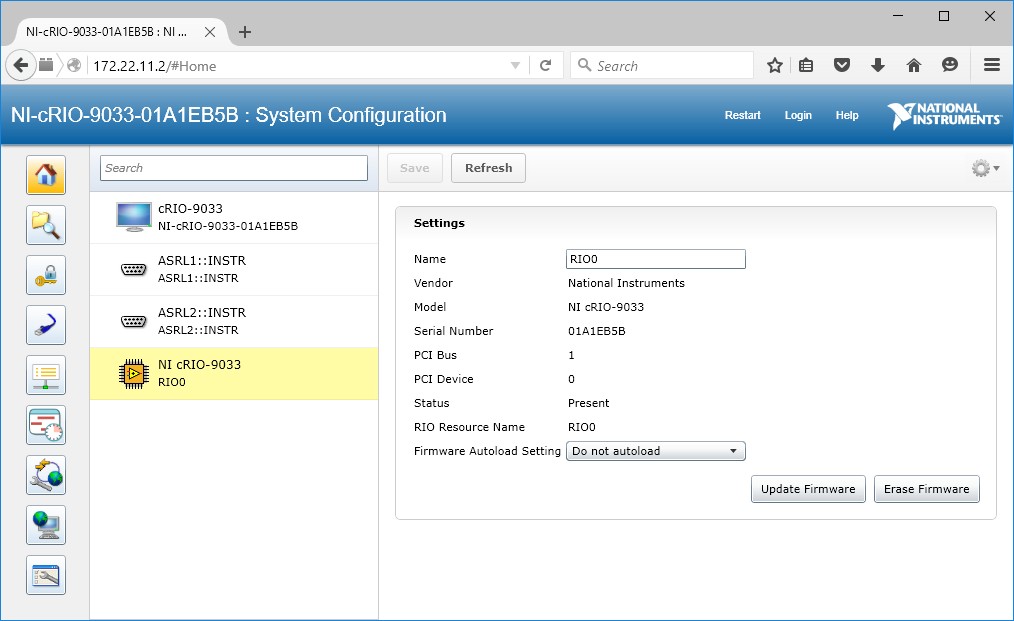Click the serial number value 01A1EB5B
Viewport: 1014px width, 621px height.
597,331
